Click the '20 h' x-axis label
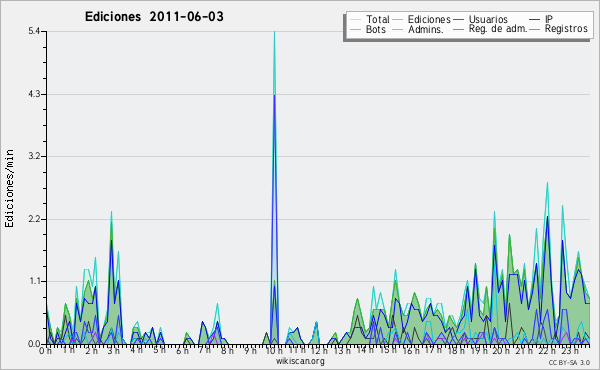The width and height of the screenshot is (600, 370). 501,351
